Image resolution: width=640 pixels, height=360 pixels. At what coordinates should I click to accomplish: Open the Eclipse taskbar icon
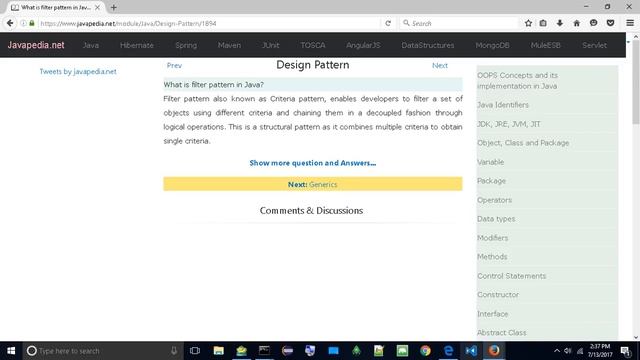(x=287, y=351)
